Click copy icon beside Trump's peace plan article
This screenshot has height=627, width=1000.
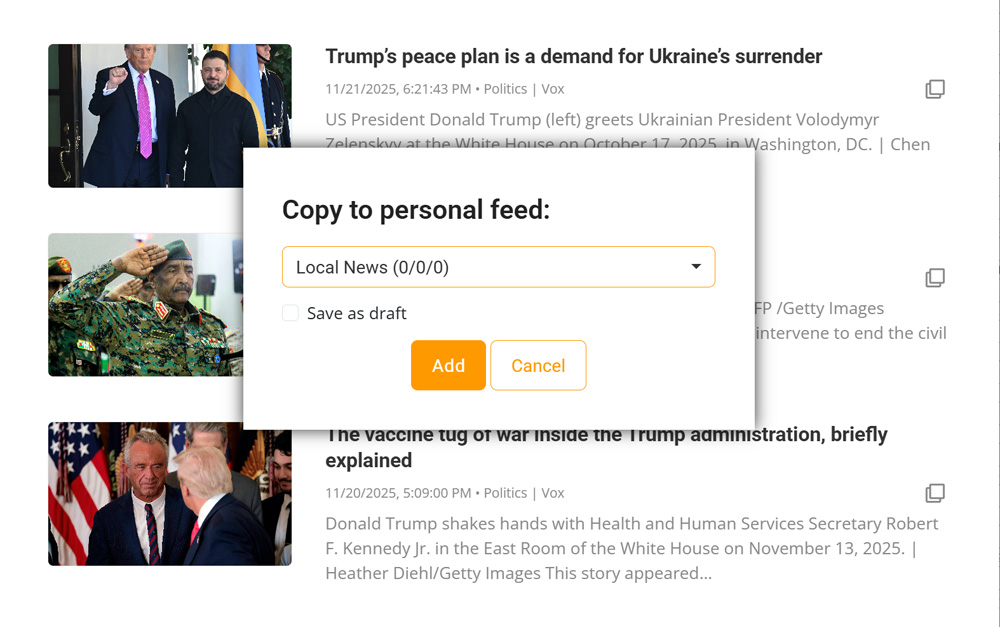click(x=935, y=89)
